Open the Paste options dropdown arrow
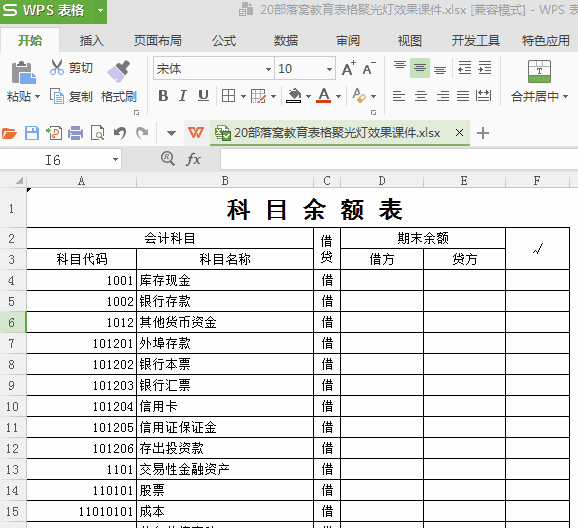 pyautogui.click(x=37, y=97)
